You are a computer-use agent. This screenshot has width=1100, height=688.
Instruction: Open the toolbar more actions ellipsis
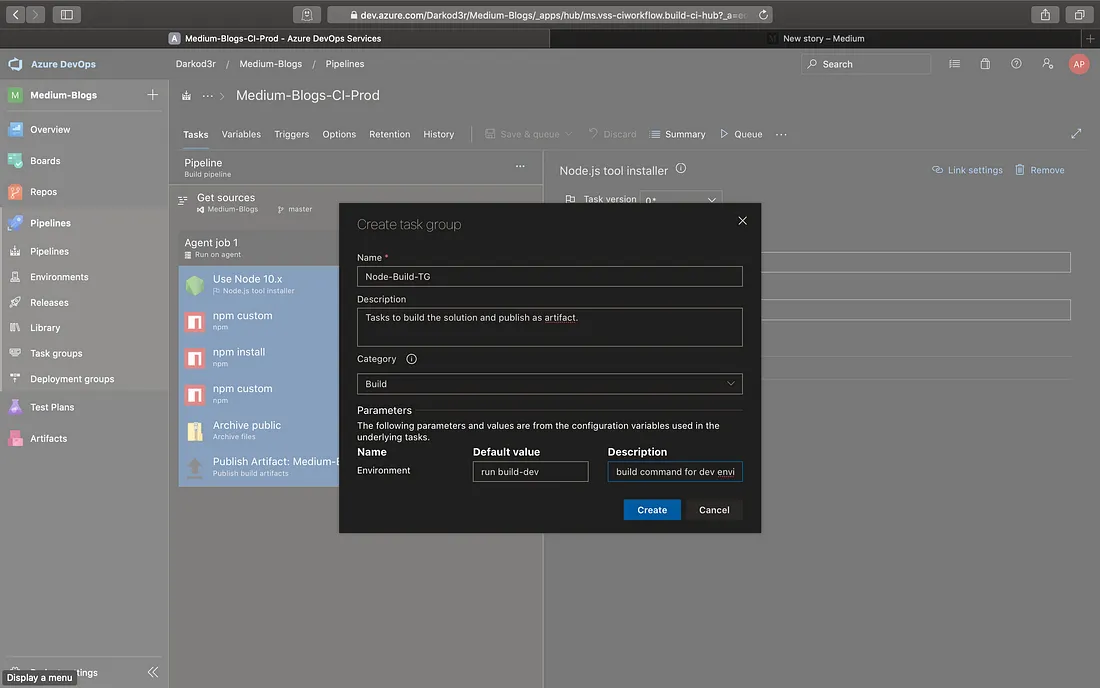pos(781,134)
